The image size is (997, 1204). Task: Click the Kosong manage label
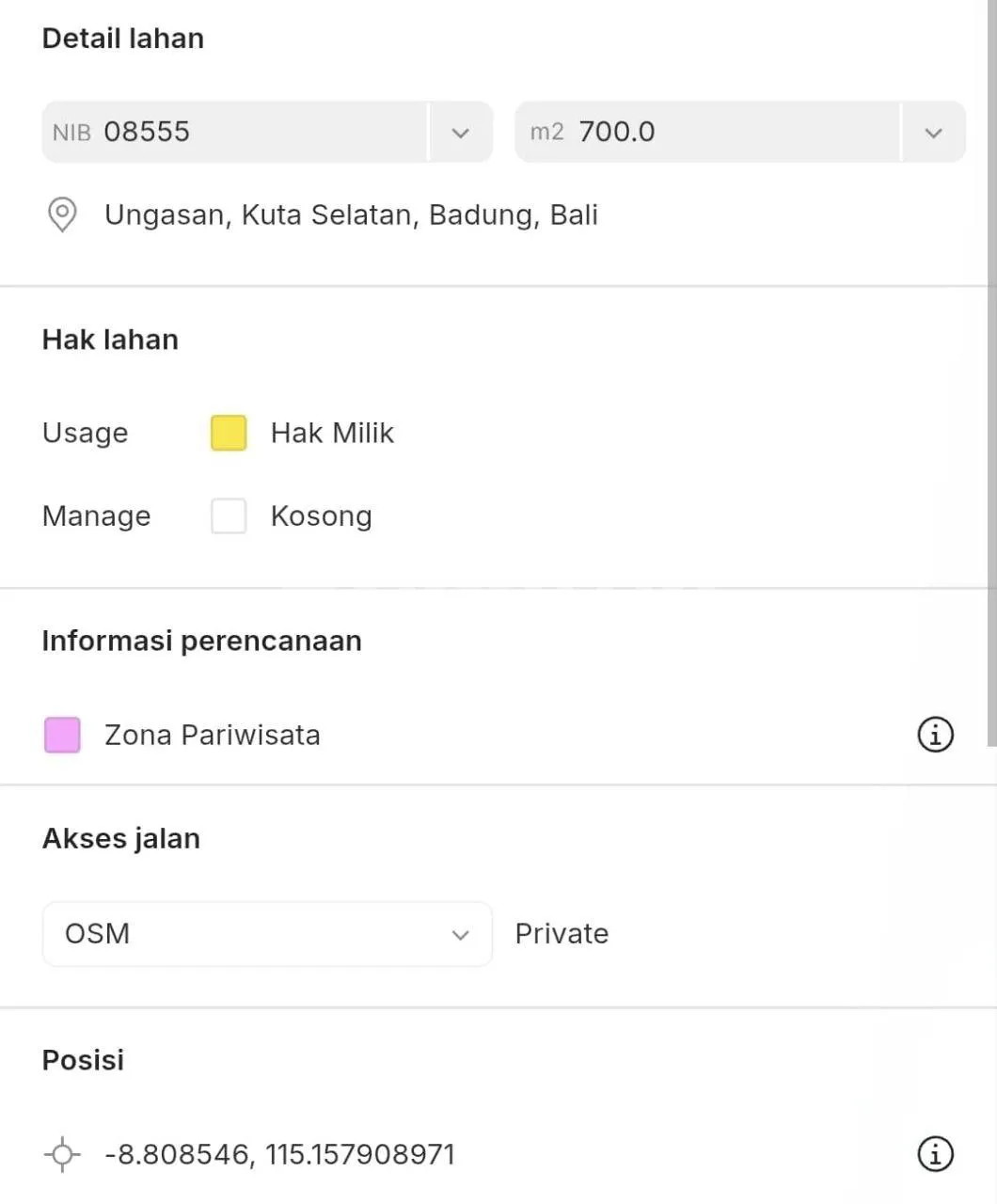[x=321, y=516]
